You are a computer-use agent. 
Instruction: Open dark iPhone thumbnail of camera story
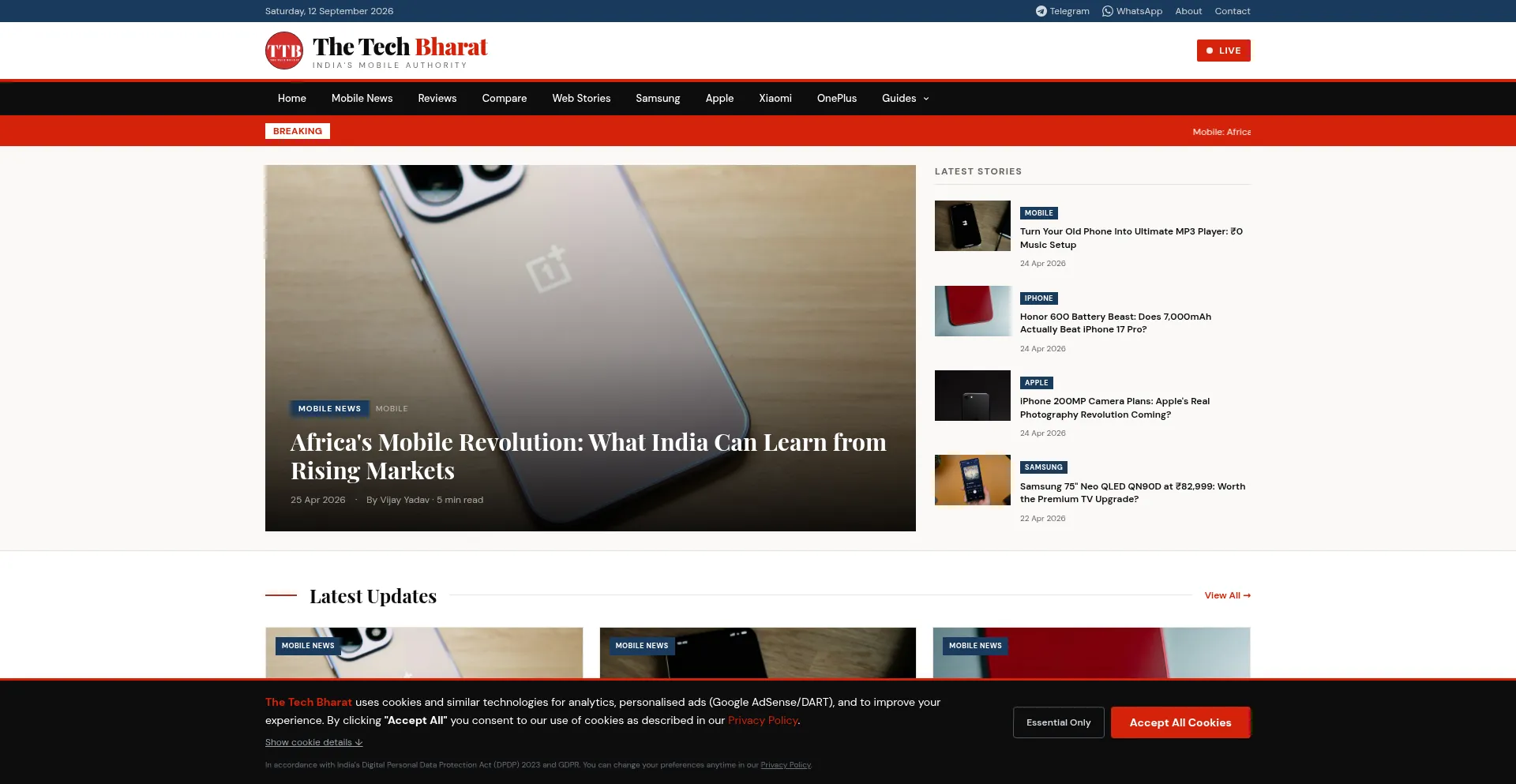(x=973, y=396)
